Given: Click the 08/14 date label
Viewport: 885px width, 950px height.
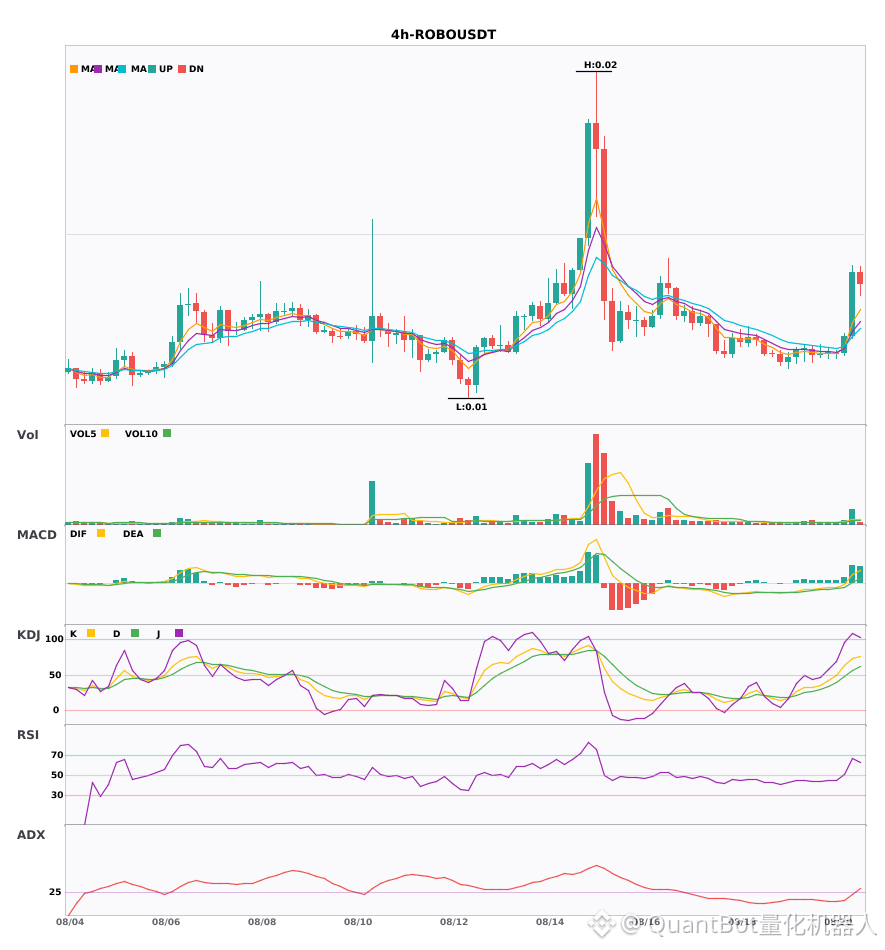Looking at the screenshot, I should (550, 922).
